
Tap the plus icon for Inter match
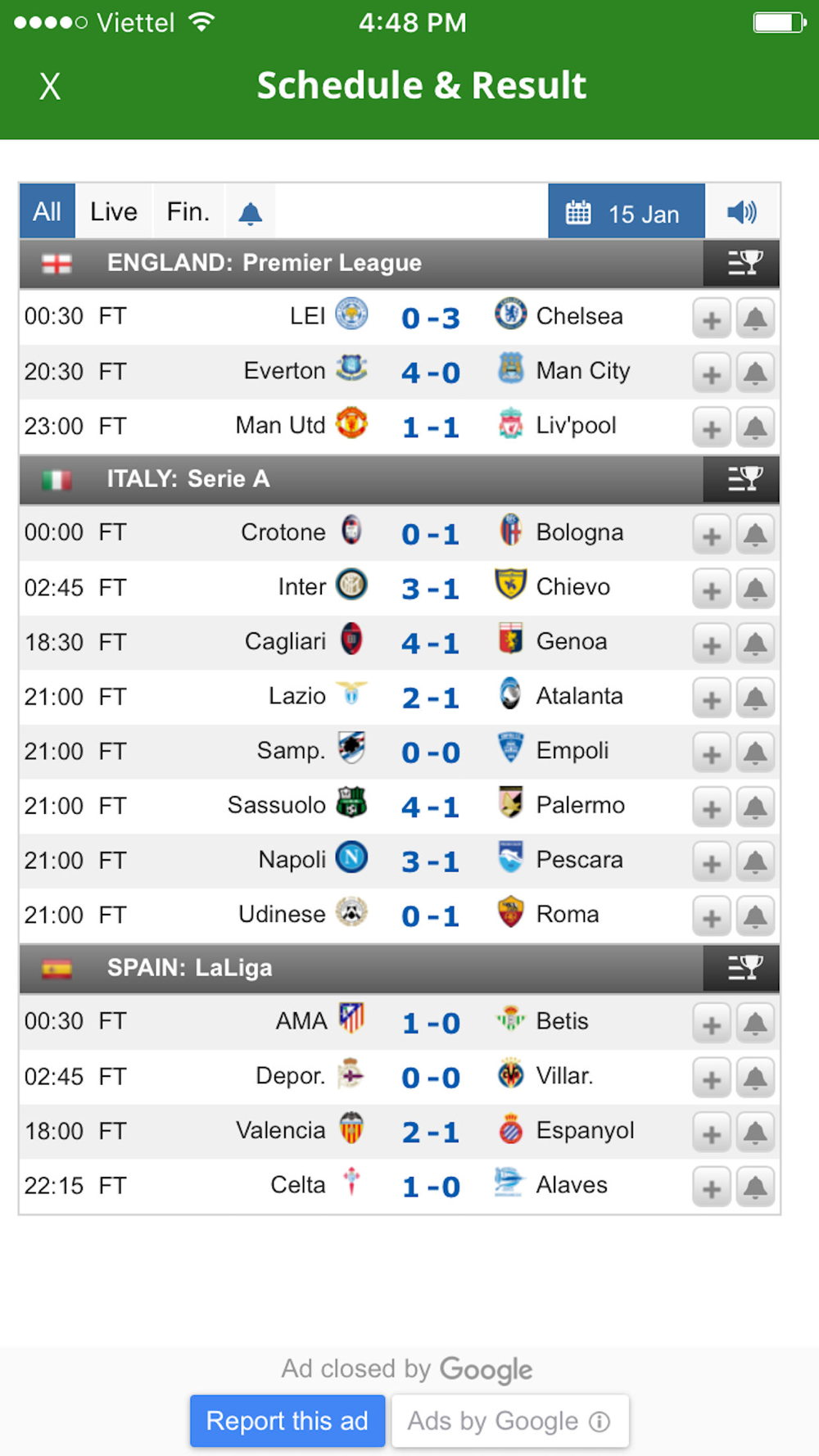pos(712,590)
